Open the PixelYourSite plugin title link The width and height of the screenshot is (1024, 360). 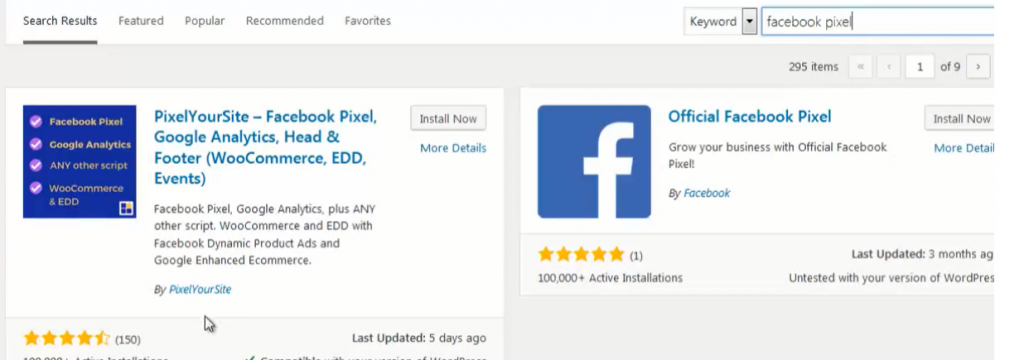pyautogui.click(x=266, y=147)
